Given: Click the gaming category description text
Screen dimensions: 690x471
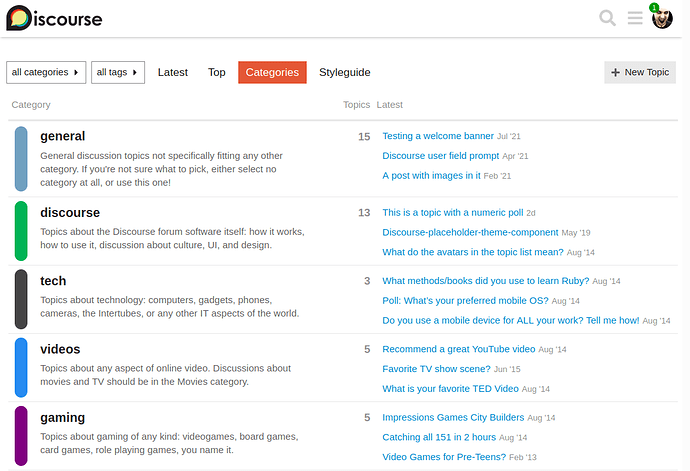Looking at the screenshot, I should (x=169, y=443).
